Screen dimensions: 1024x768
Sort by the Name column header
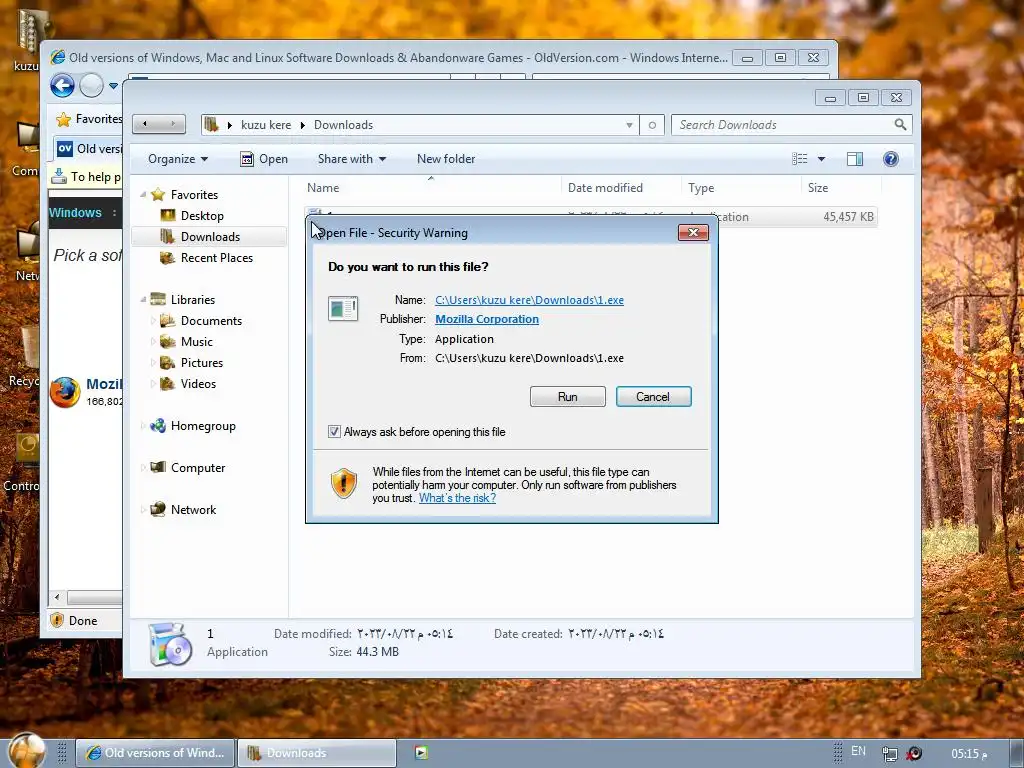[431, 187]
